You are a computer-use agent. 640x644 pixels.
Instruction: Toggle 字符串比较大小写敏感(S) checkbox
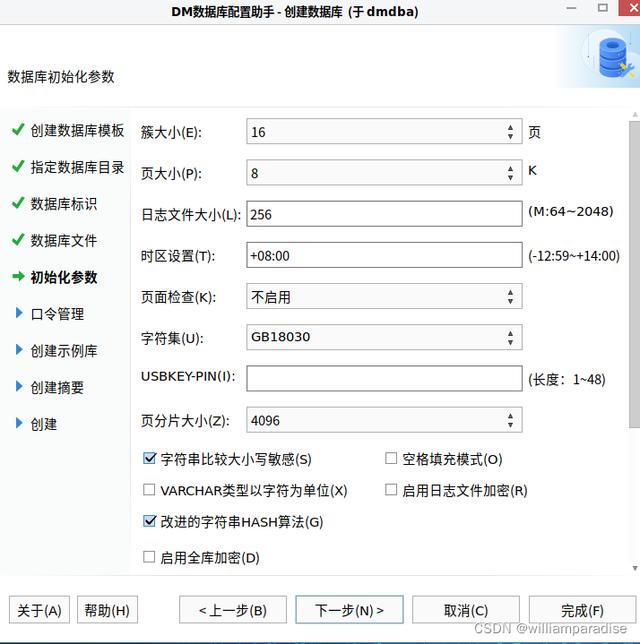pos(149,458)
